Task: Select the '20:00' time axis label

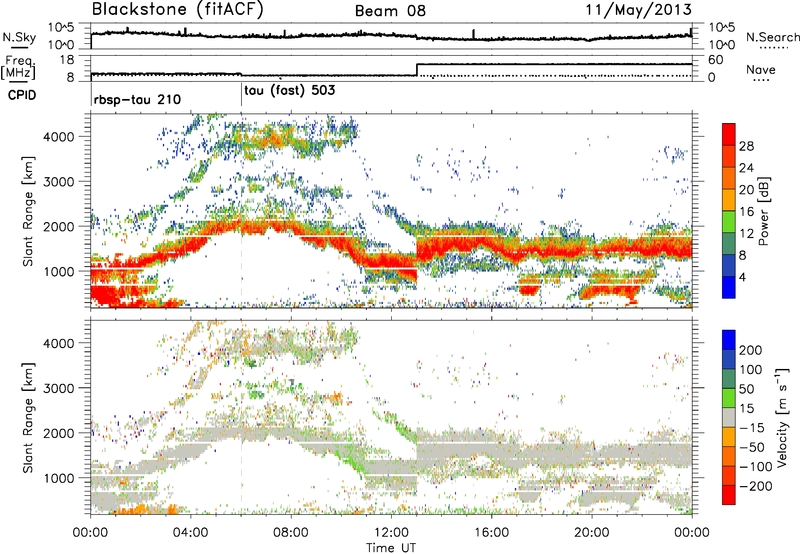Action: tap(592, 533)
